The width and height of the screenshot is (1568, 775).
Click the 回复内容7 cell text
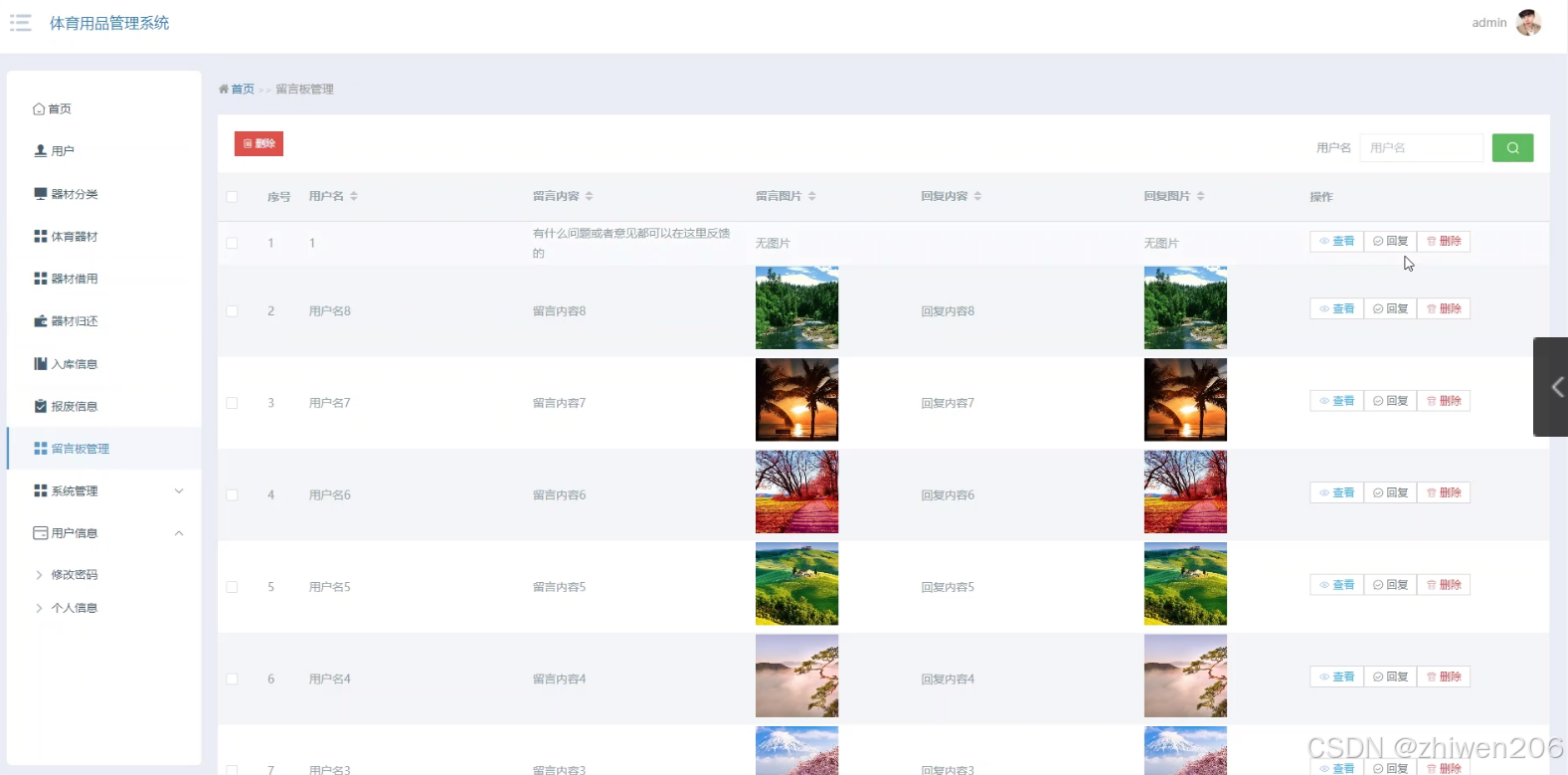pos(948,403)
